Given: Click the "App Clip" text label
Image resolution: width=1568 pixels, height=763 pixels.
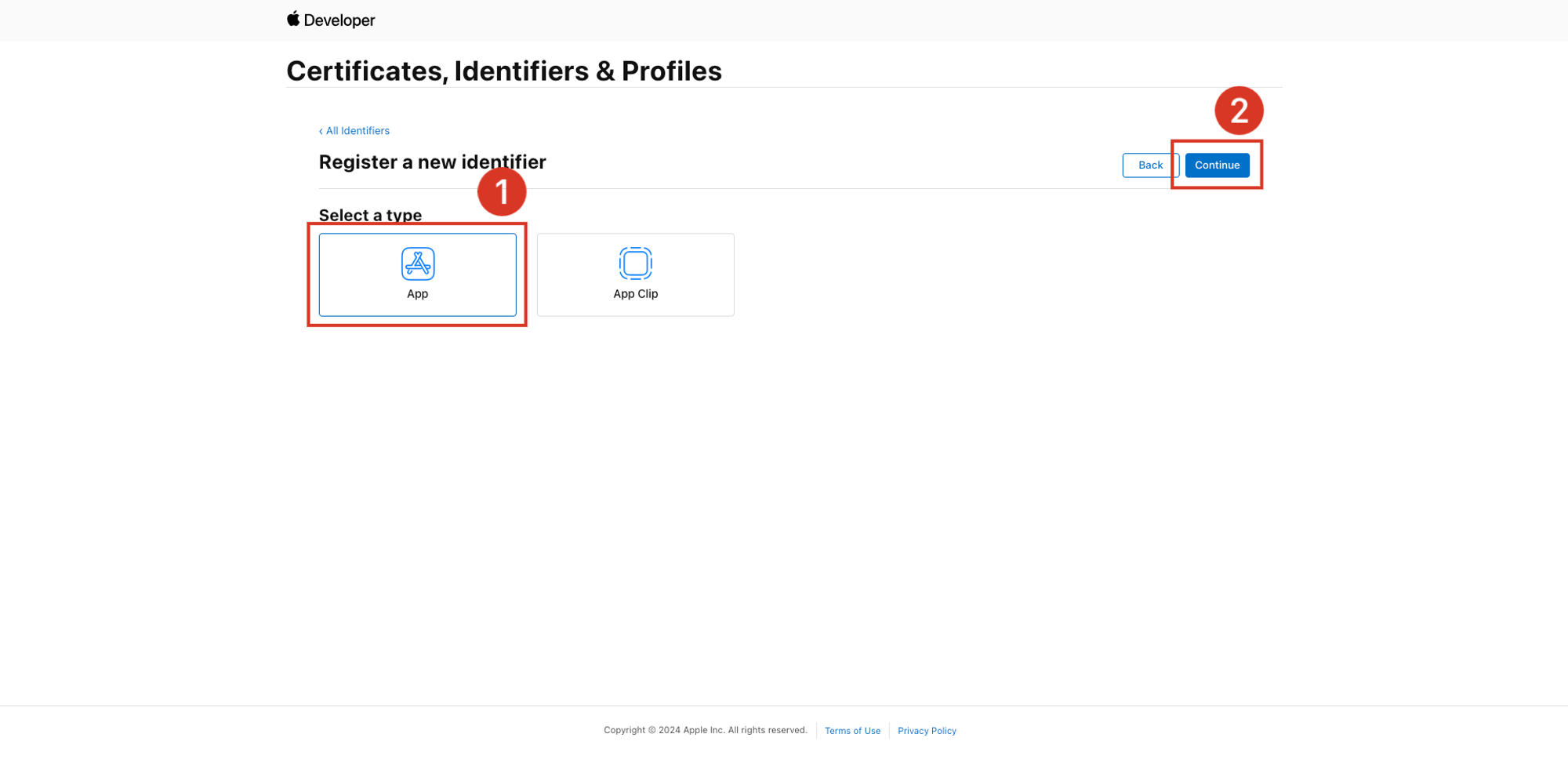Looking at the screenshot, I should pyautogui.click(x=635, y=294).
